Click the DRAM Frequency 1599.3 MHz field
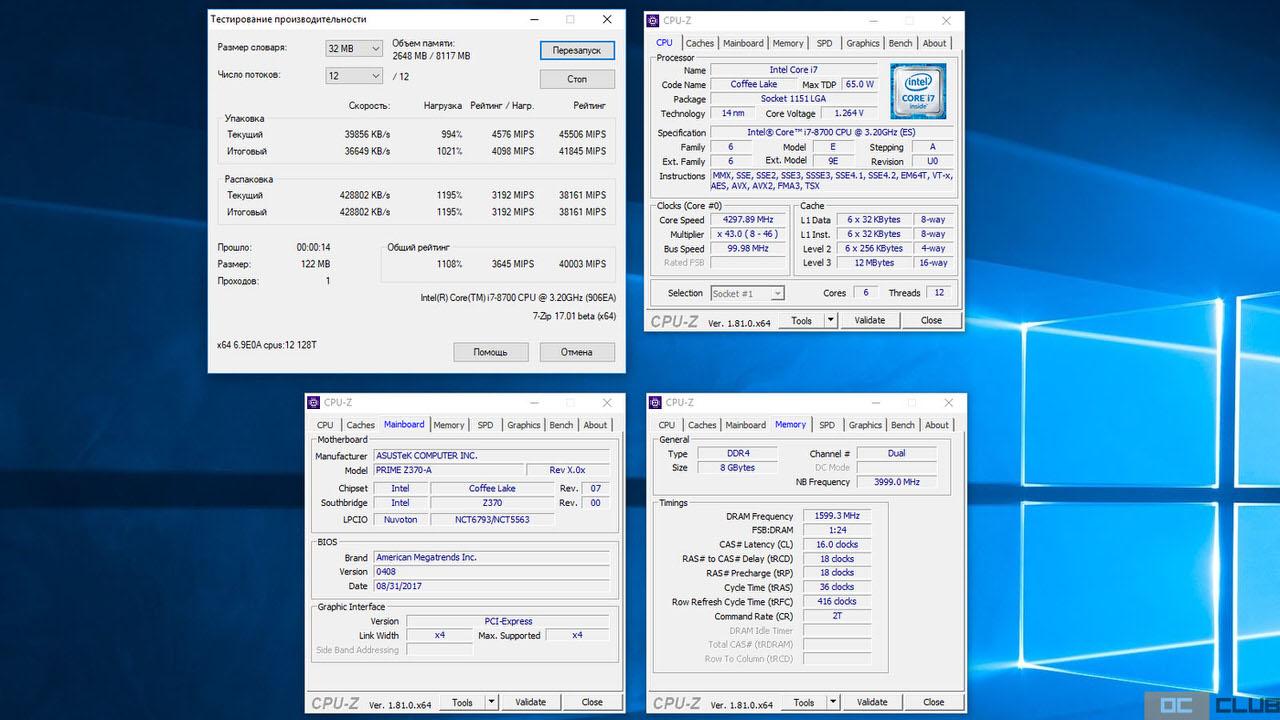The height and width of the screenshot is (720, 1280). pyautogui.click(x=837, y=516)
